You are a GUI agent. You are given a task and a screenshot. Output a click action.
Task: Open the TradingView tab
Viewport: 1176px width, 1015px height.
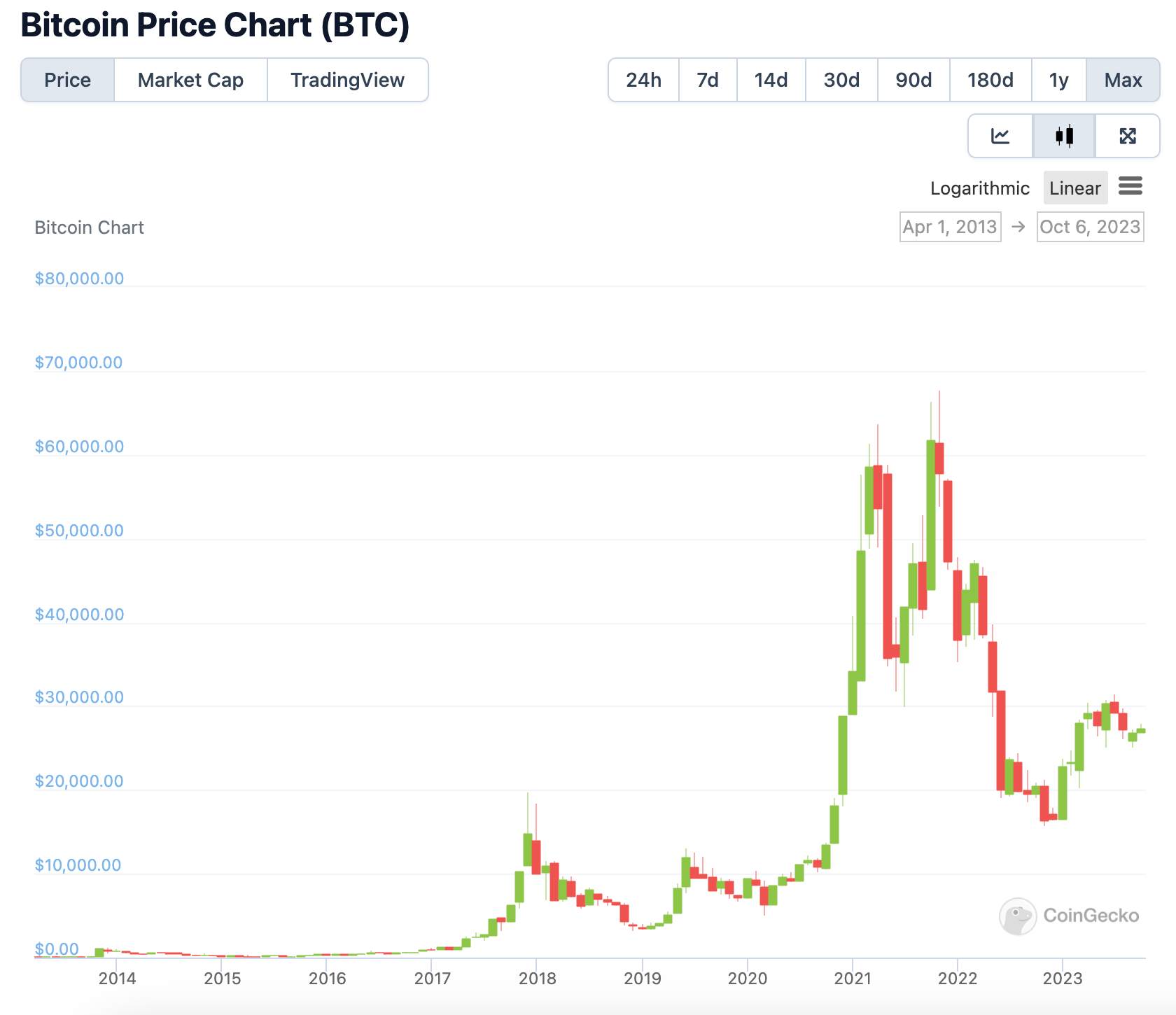(348, 80)
